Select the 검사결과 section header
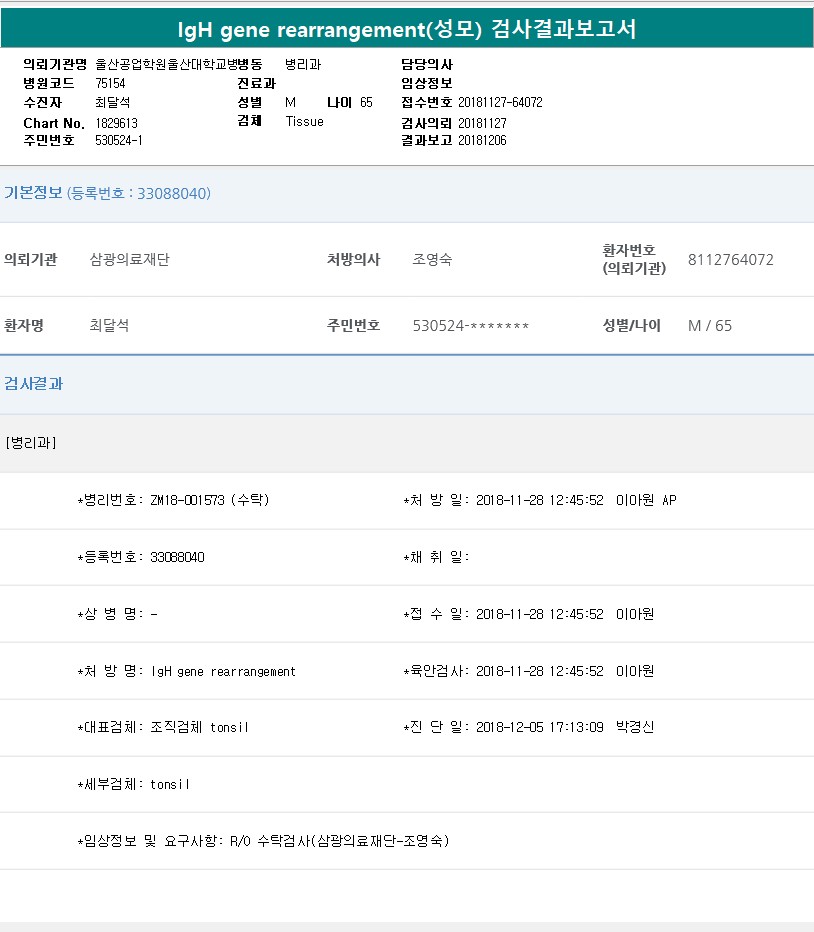 pyautogui.click(x=33, y=383)
